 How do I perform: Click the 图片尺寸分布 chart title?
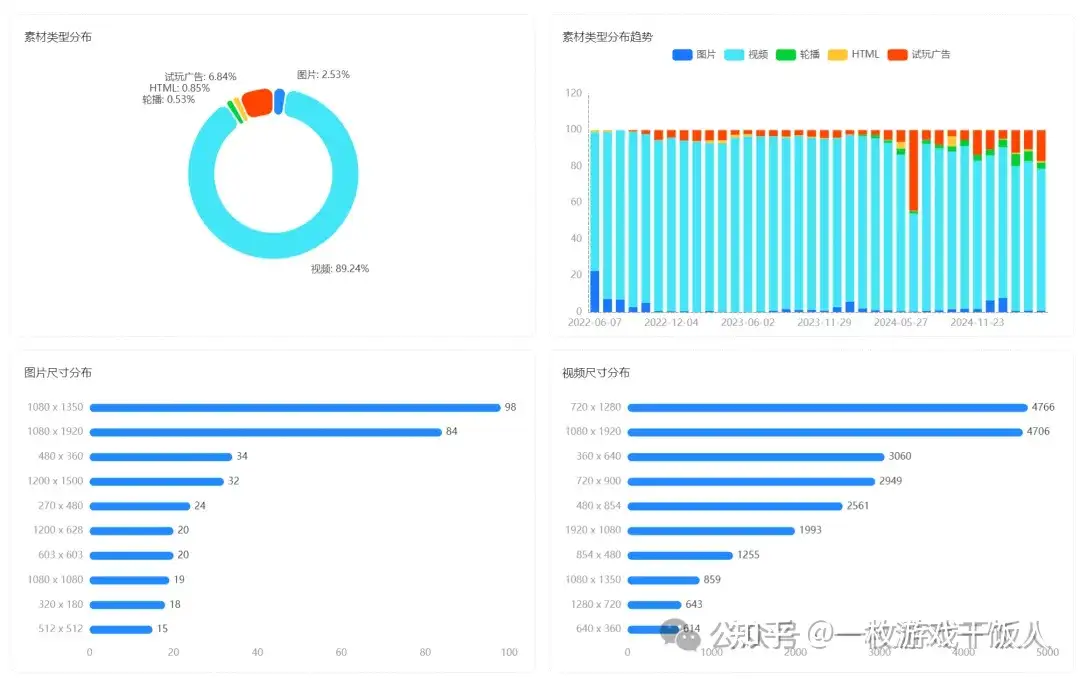point(58,373)
